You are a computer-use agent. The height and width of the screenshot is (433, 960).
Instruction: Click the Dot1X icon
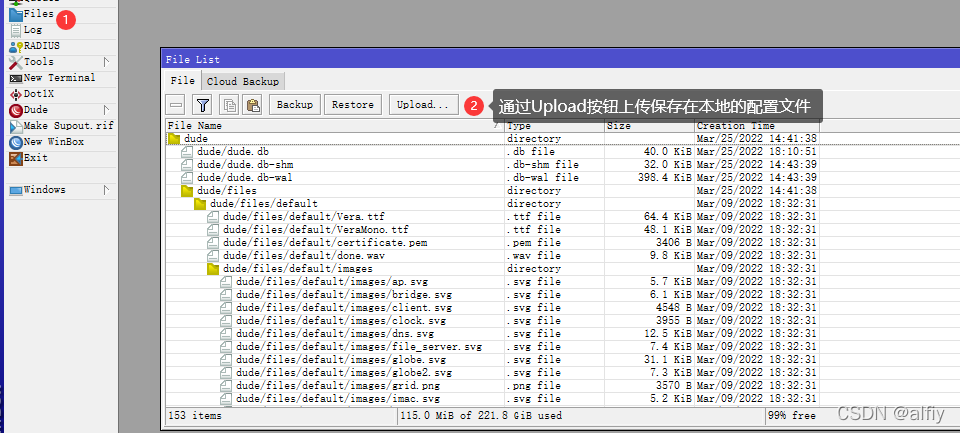pos(15,94)
